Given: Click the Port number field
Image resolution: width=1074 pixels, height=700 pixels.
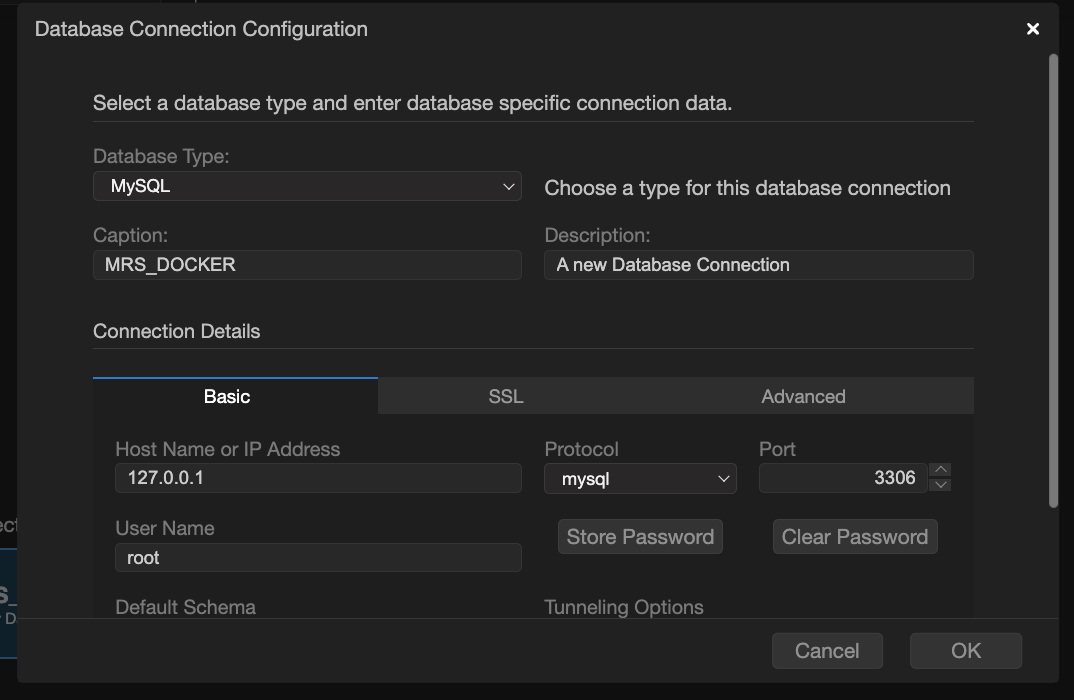Looking at the screenshot, I should click(x=842, y=478).
